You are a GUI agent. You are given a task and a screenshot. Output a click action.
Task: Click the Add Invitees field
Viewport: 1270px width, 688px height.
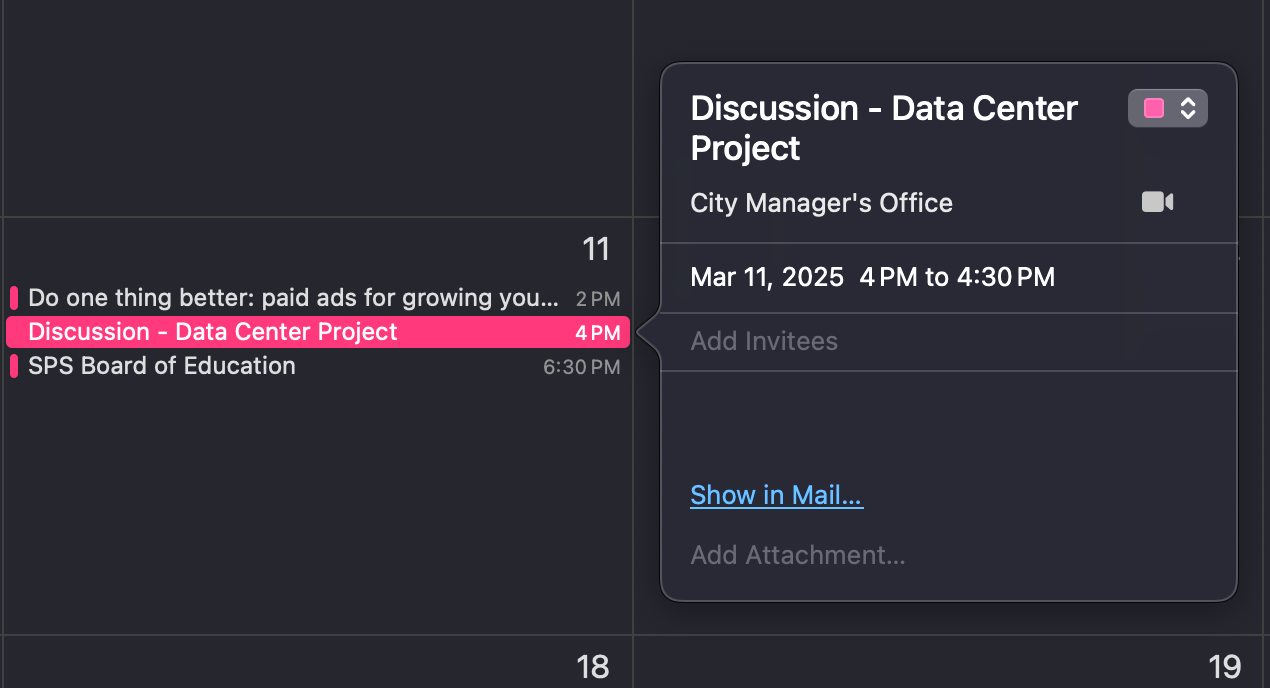763,341
